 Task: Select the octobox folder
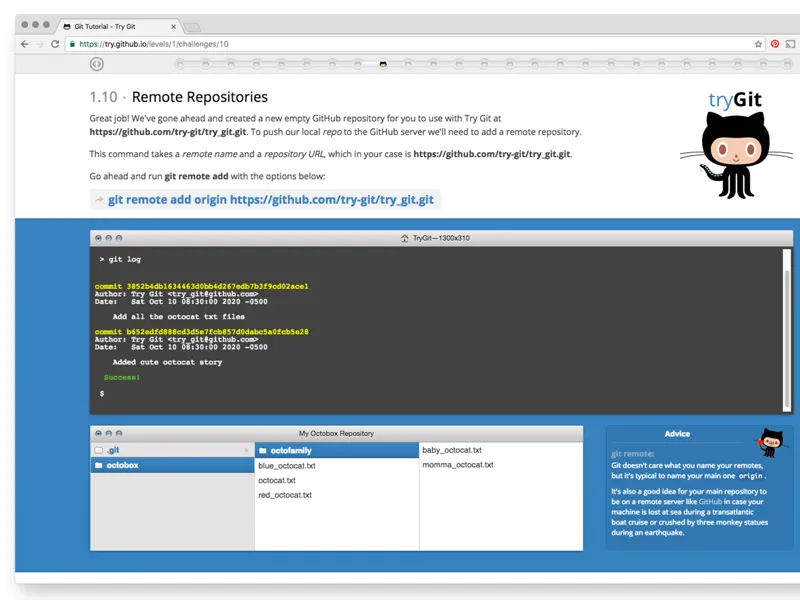coord(172,465)
